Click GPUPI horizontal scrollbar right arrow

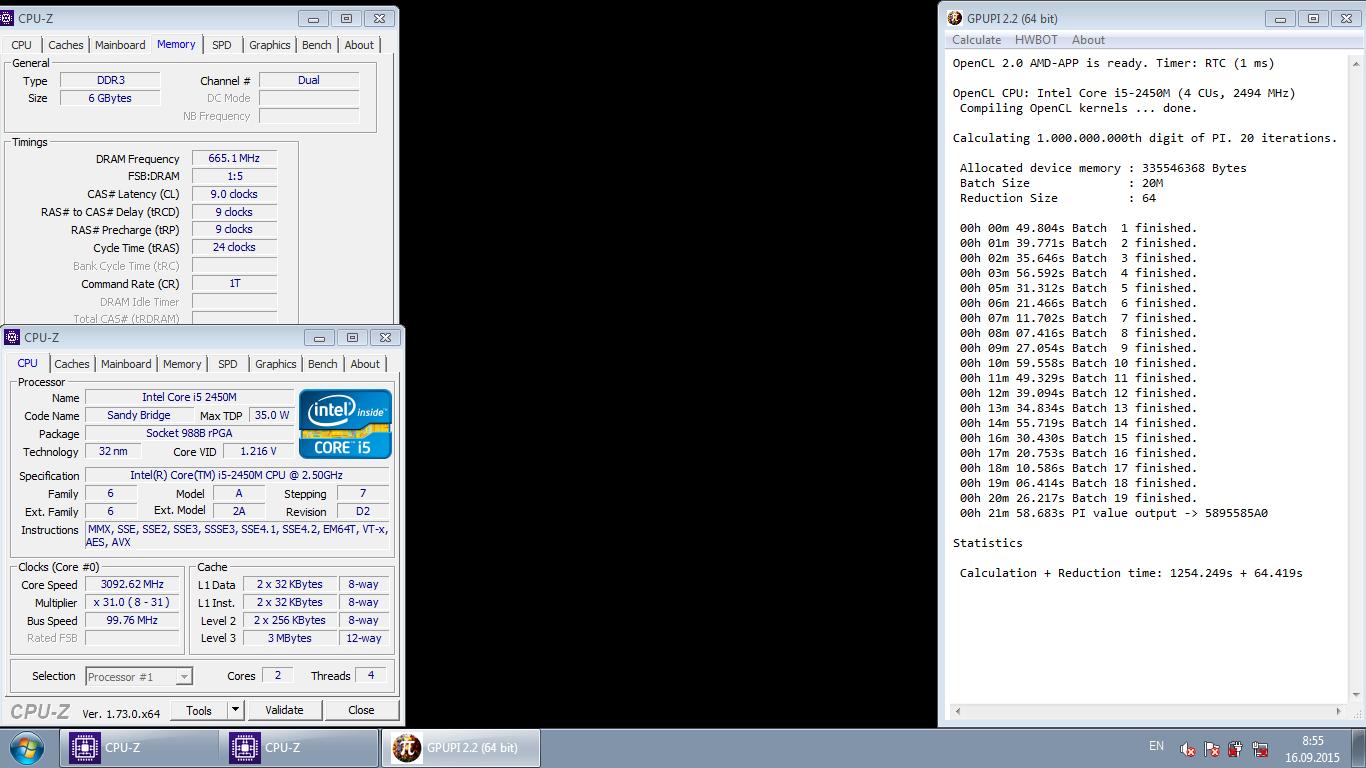click(1340, 711)
